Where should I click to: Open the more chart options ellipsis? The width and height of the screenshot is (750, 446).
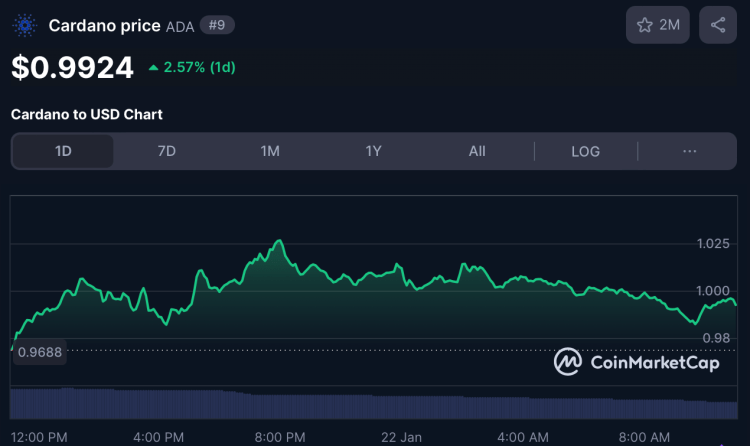(689, 151)
